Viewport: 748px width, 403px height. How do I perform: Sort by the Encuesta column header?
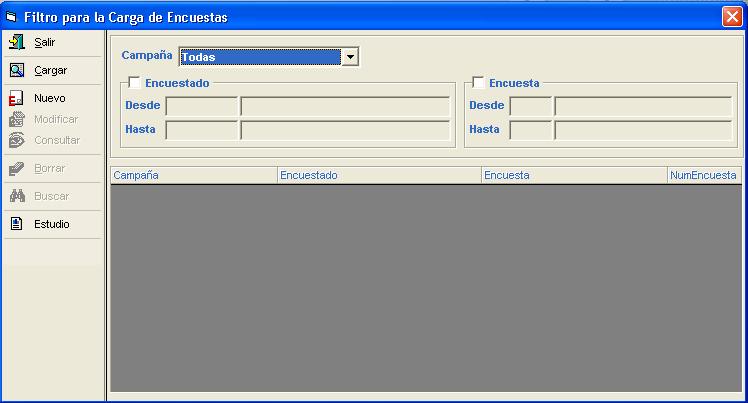[574, 175]
